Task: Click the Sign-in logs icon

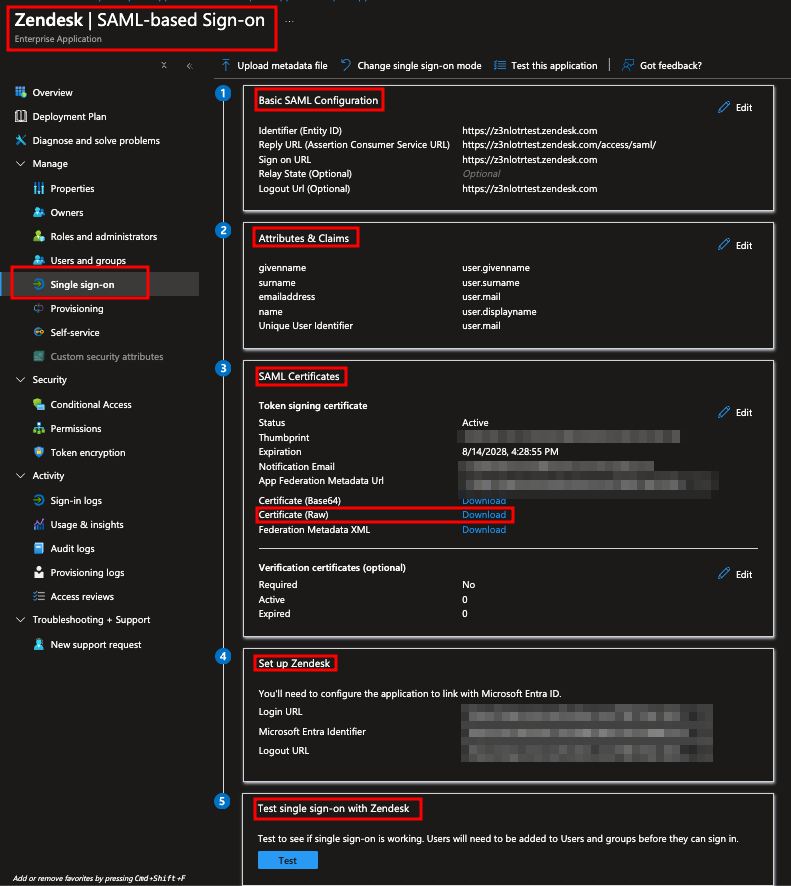Action: 39,500
